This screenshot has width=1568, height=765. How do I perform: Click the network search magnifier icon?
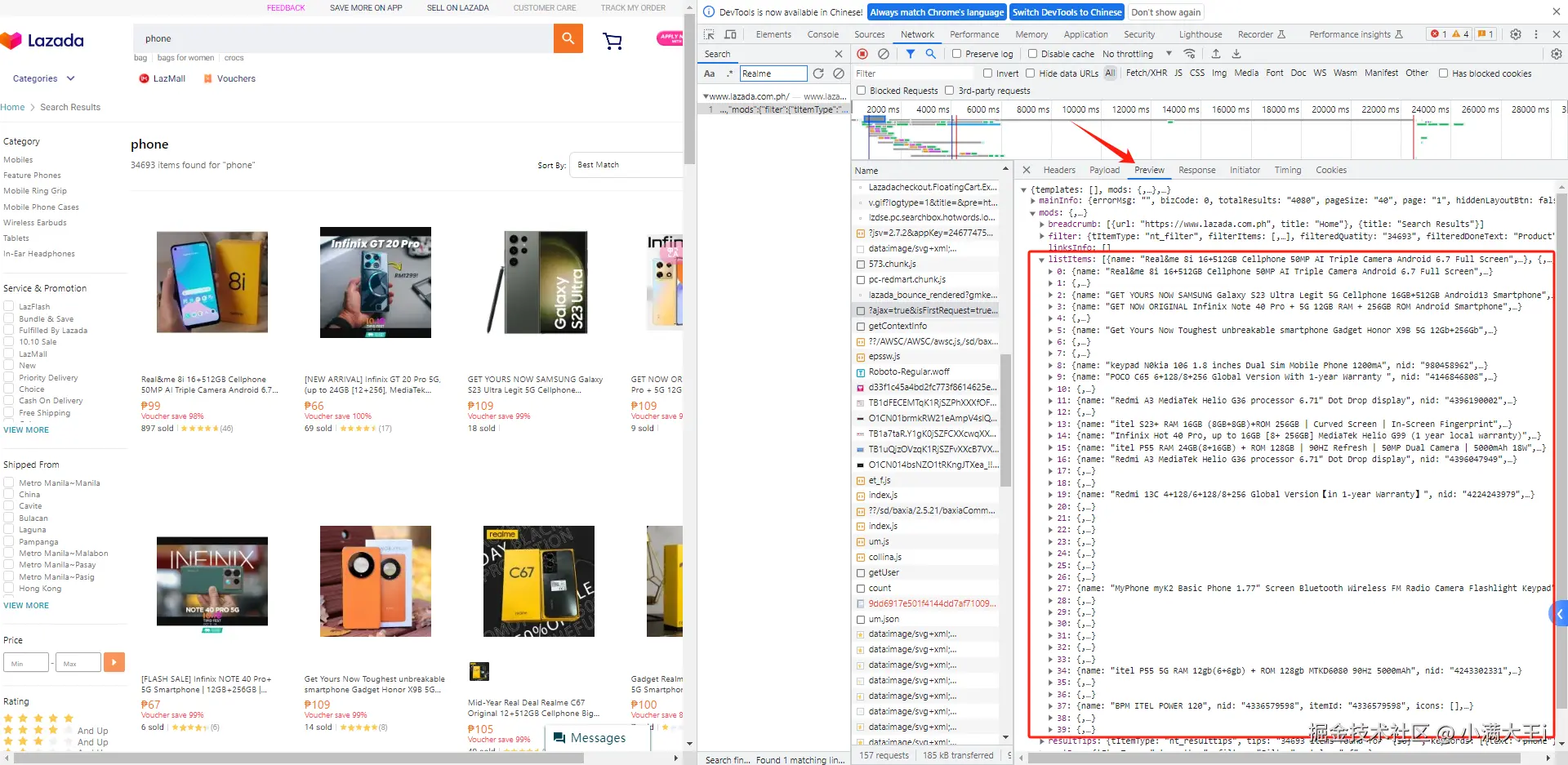point(931,54)
